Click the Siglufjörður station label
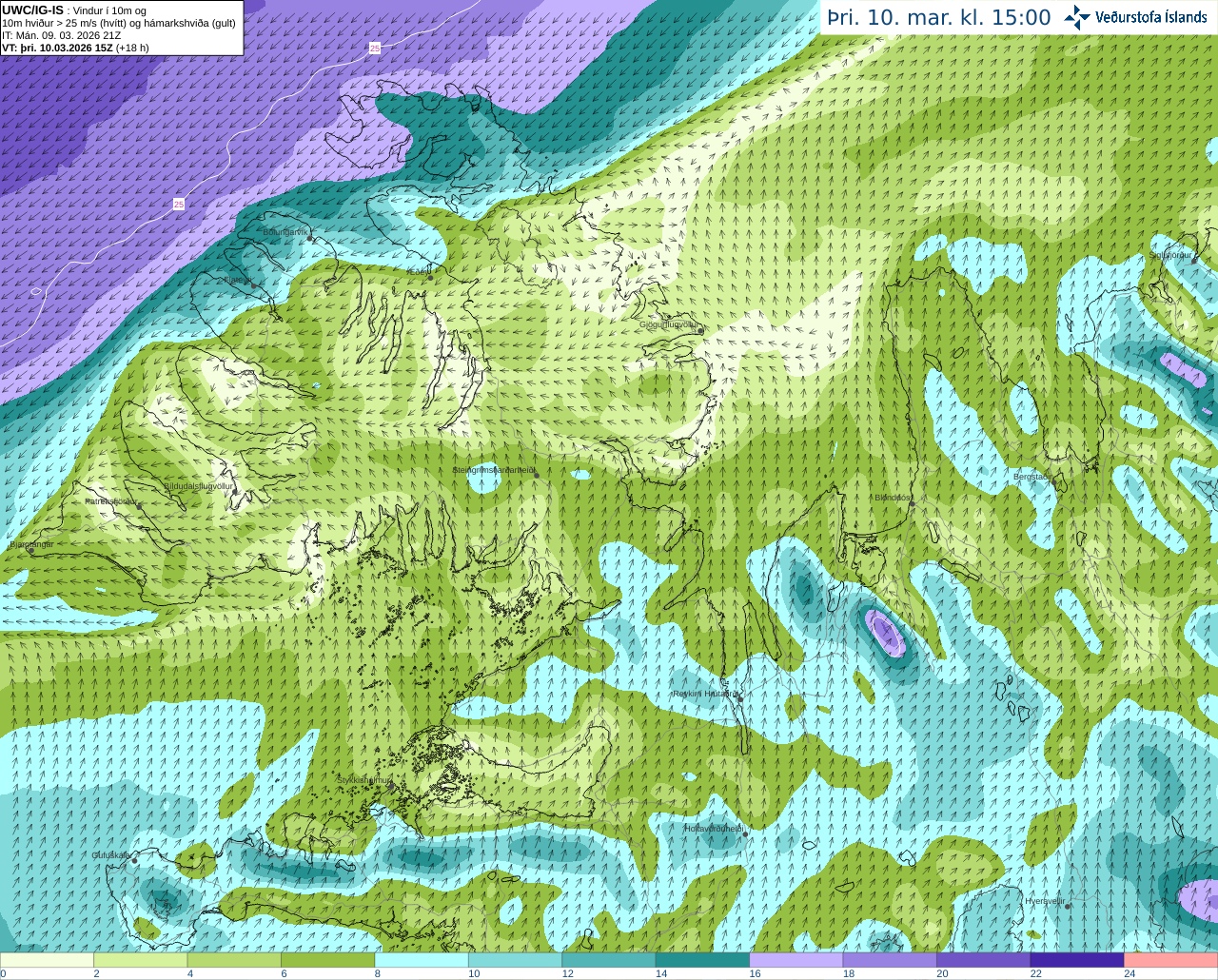This screenshot has width=1218, height=980. (x=1170, y=255)
